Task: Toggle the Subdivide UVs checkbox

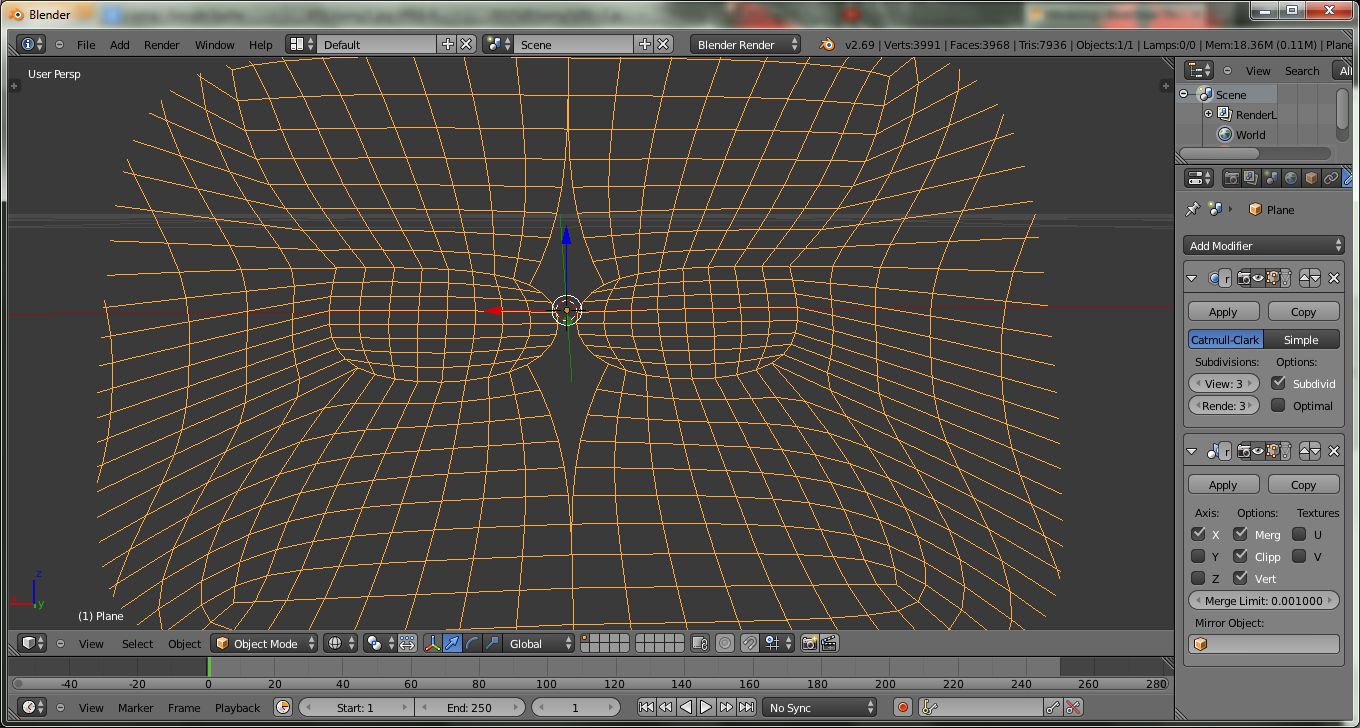Action: point(1278,383)
